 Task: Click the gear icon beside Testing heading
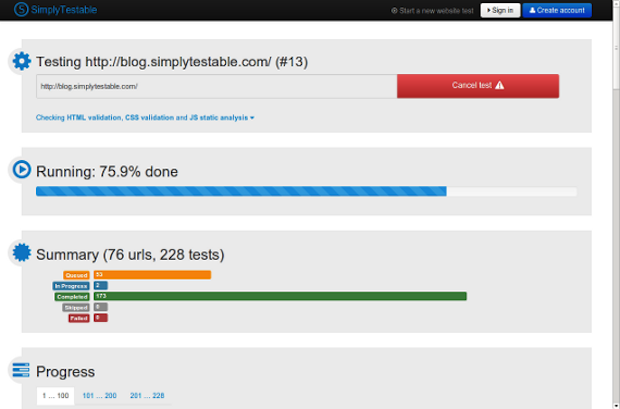tap(21, 61)
